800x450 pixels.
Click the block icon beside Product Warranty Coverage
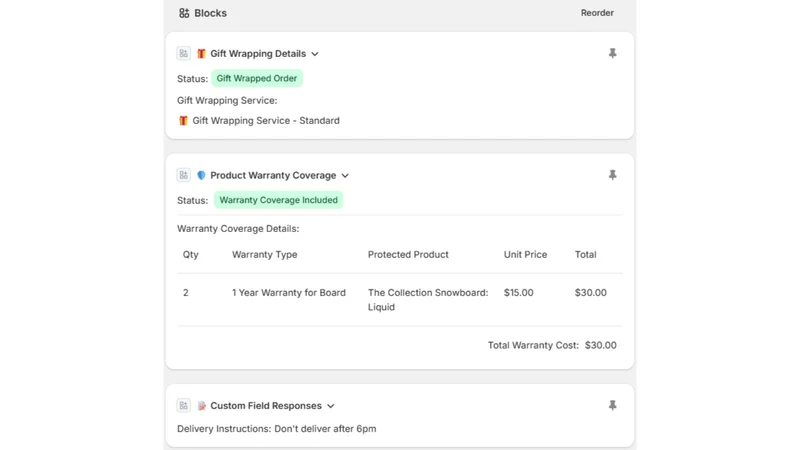point(184,175)
